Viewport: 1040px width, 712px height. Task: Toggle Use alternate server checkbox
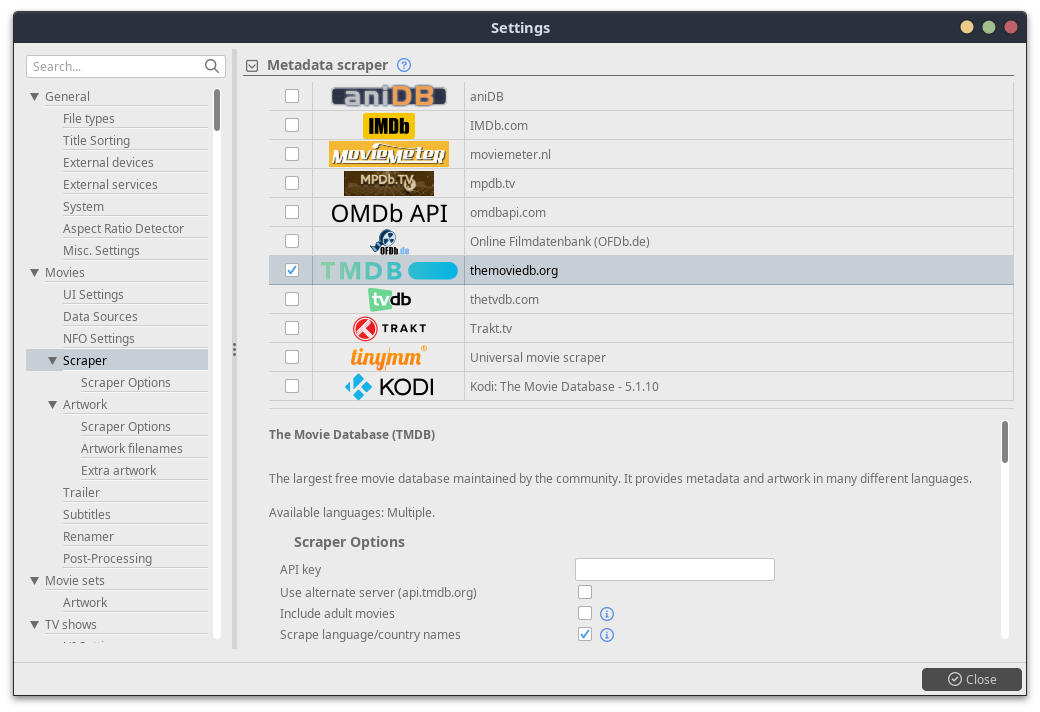(x=585, y=592)
